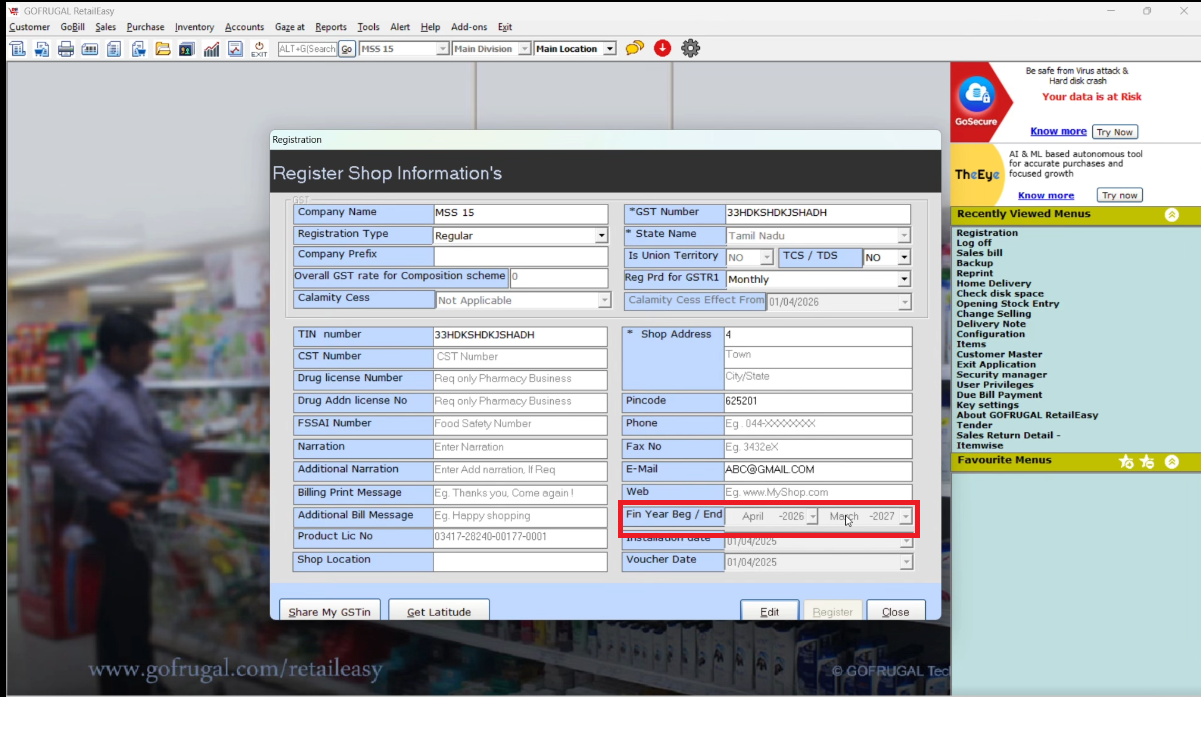Click the GoSecure cloud lock icon

click(976, 95)
